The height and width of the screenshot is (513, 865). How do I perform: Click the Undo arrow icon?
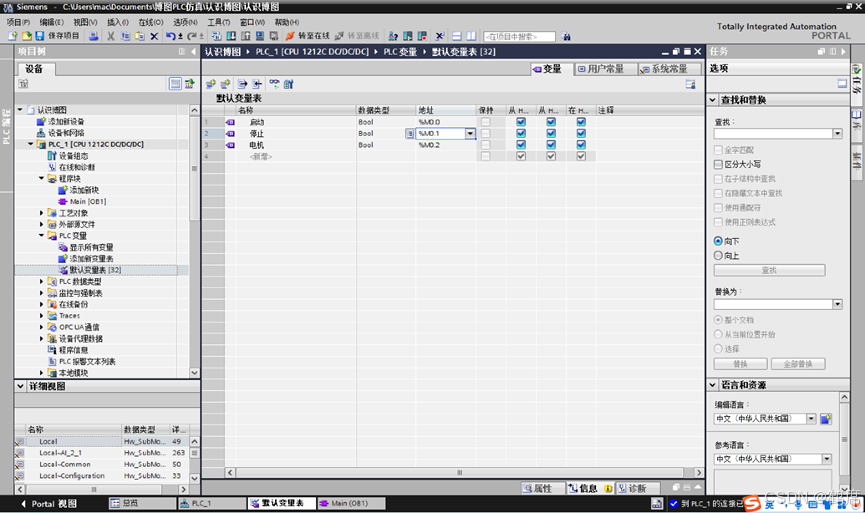pos(171,36)
